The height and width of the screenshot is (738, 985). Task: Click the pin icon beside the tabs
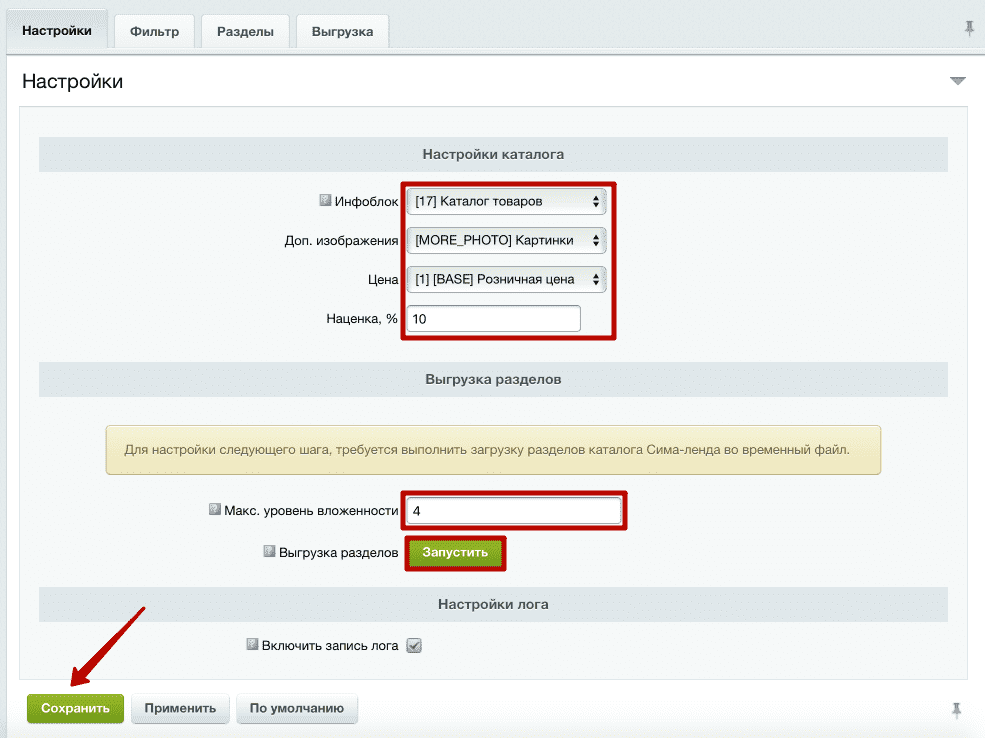click(969, 30)
